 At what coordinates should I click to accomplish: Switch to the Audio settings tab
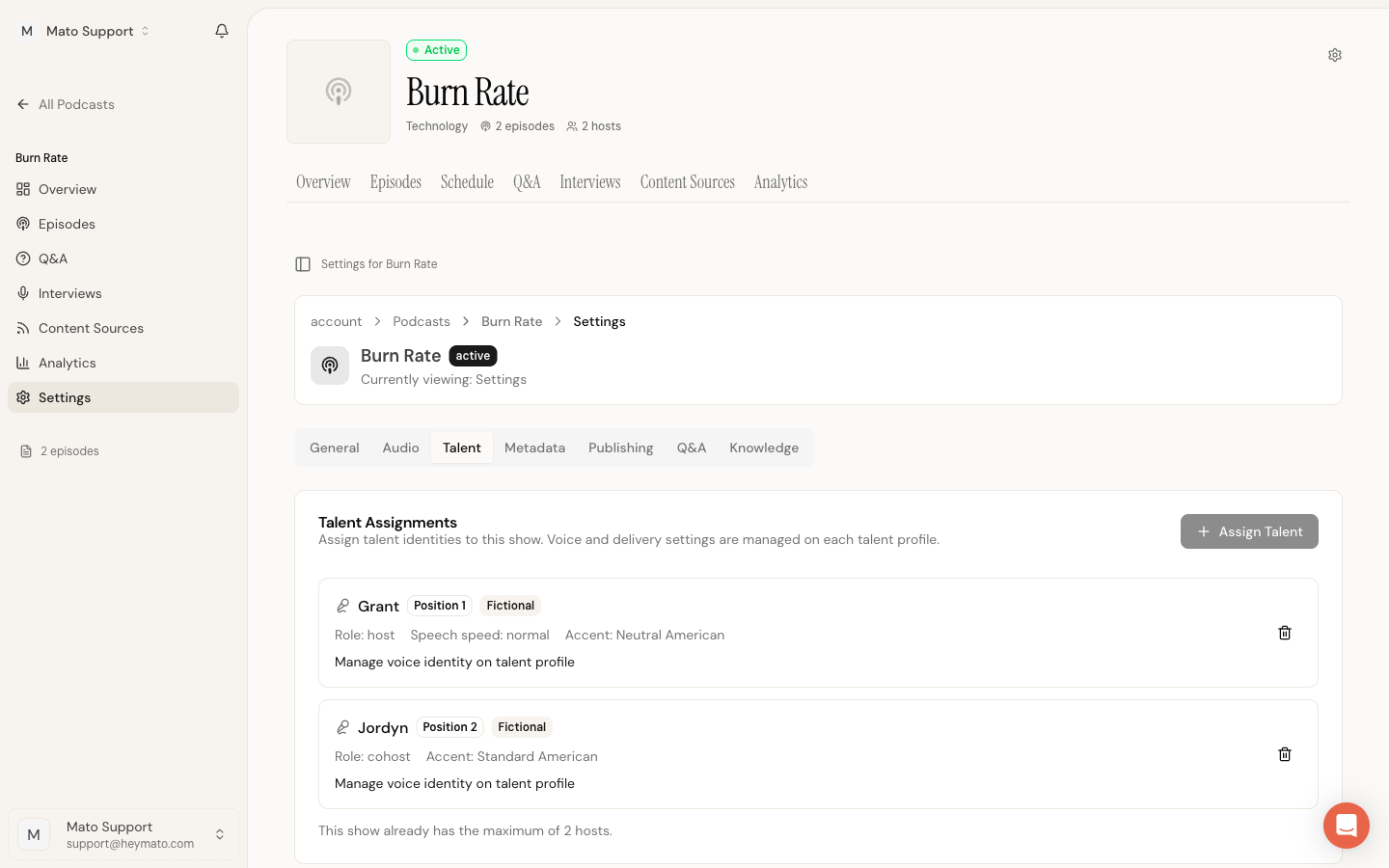point(400,448)
